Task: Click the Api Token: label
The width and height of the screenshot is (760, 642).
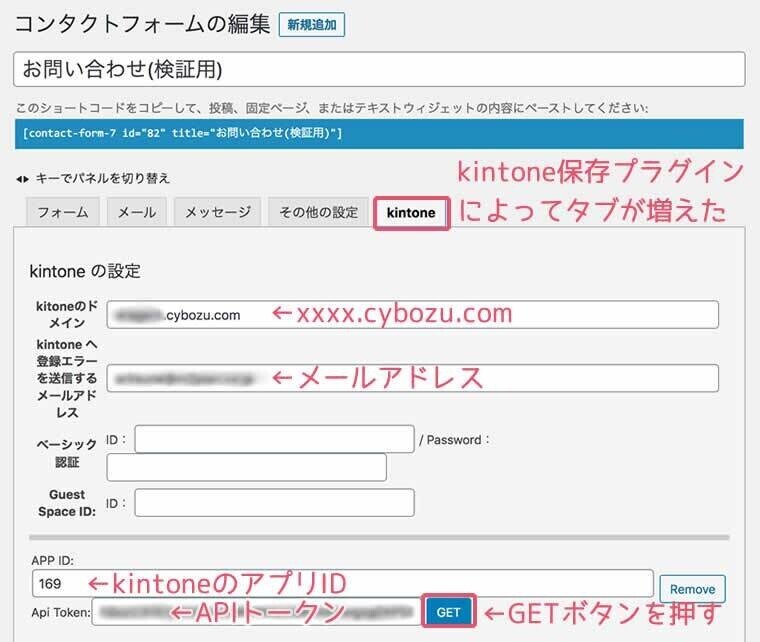Action: point(61,612)
